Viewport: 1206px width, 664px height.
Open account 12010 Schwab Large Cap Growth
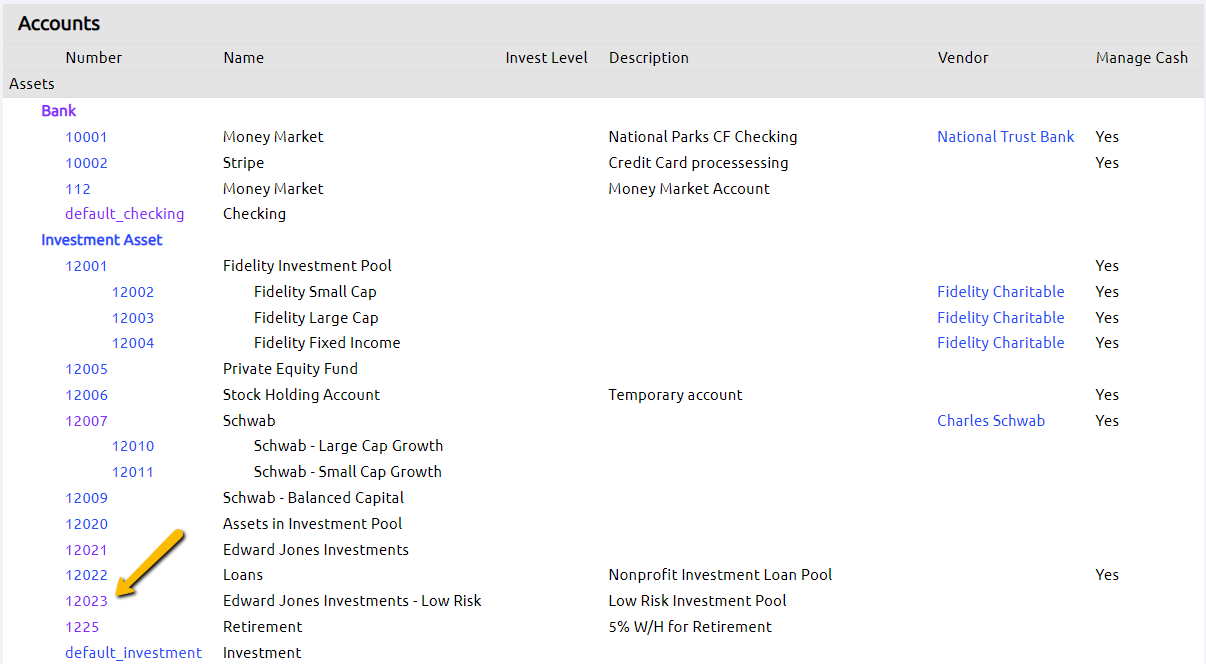pos(133,445)
